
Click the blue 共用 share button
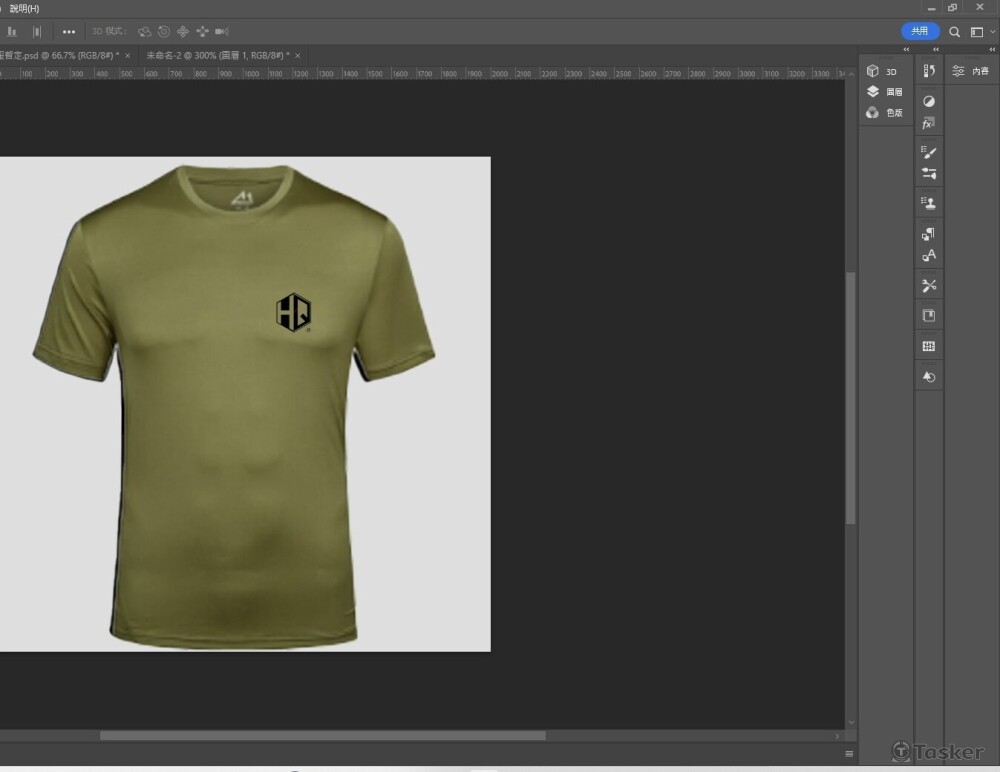click(x=919, y=32)
